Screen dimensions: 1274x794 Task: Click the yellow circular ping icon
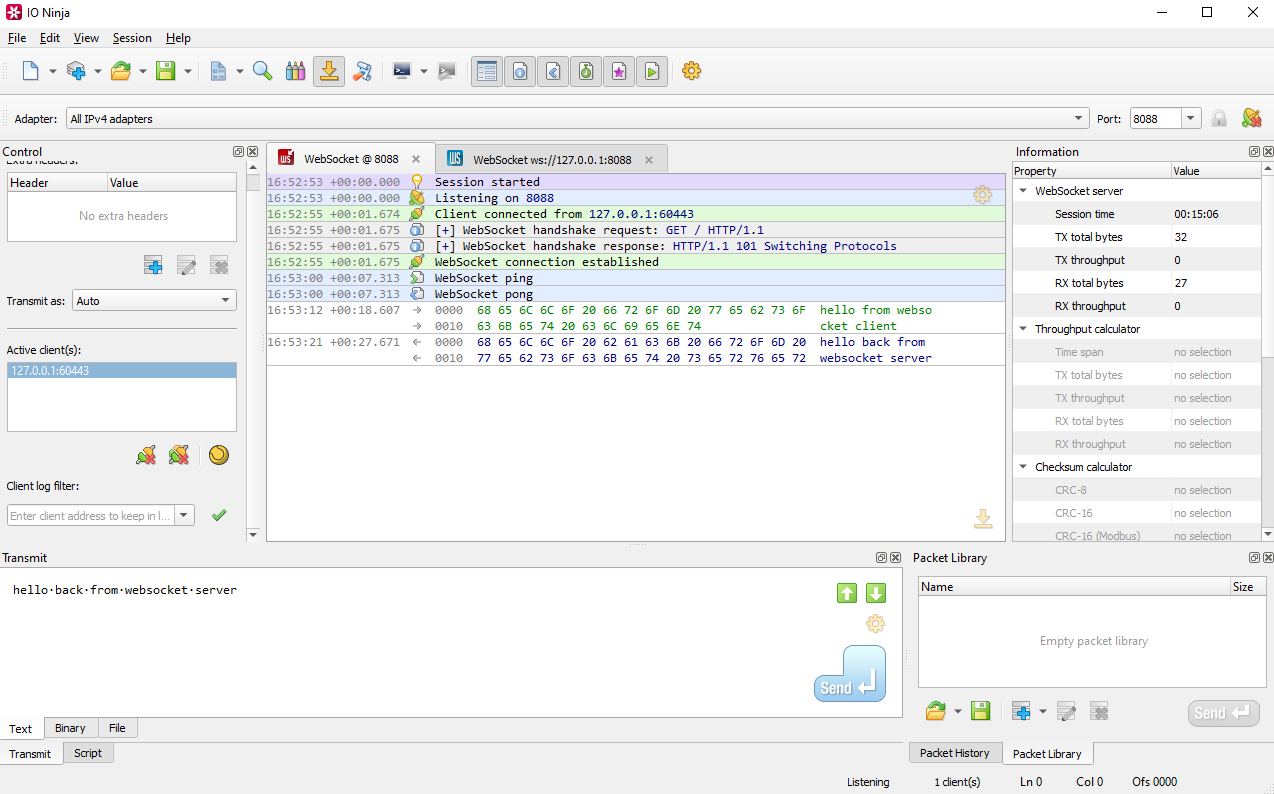pos(219,455)
